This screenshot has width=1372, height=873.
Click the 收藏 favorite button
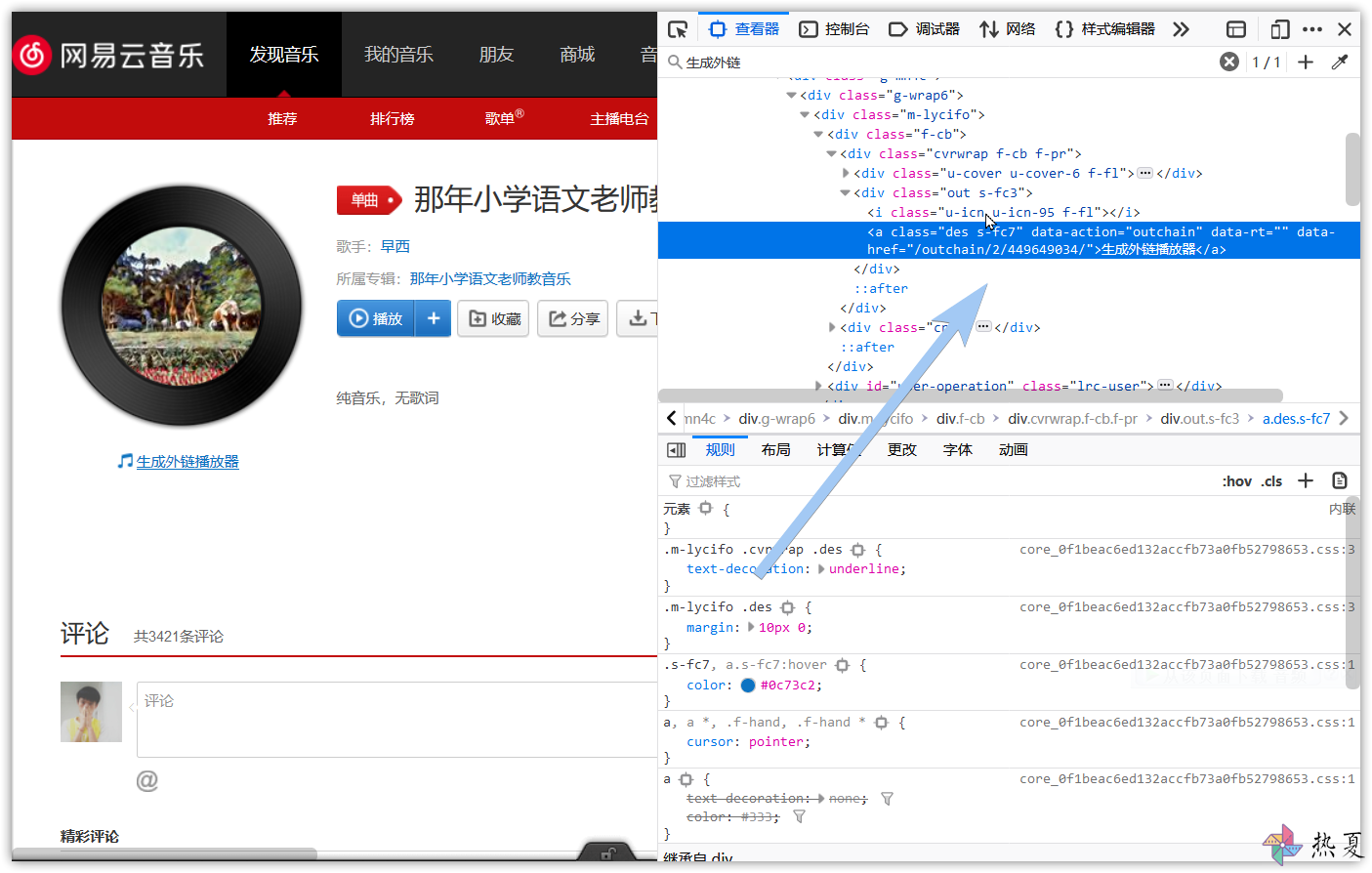493,318
